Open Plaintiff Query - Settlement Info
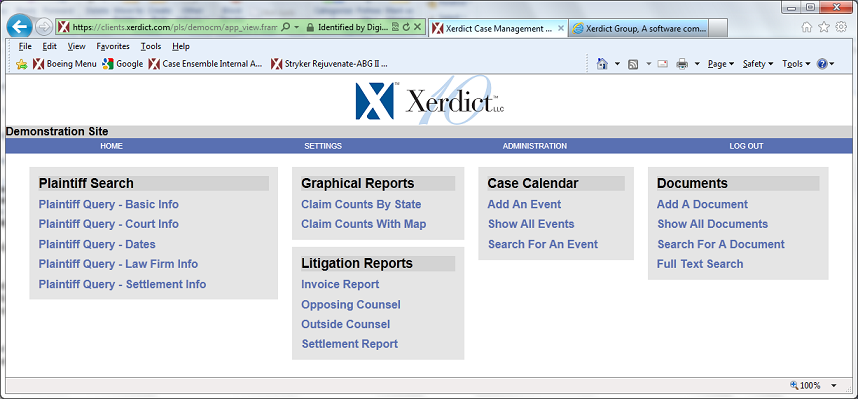The height and width of the screenshot is (399, 858). [x=122, y=284]
